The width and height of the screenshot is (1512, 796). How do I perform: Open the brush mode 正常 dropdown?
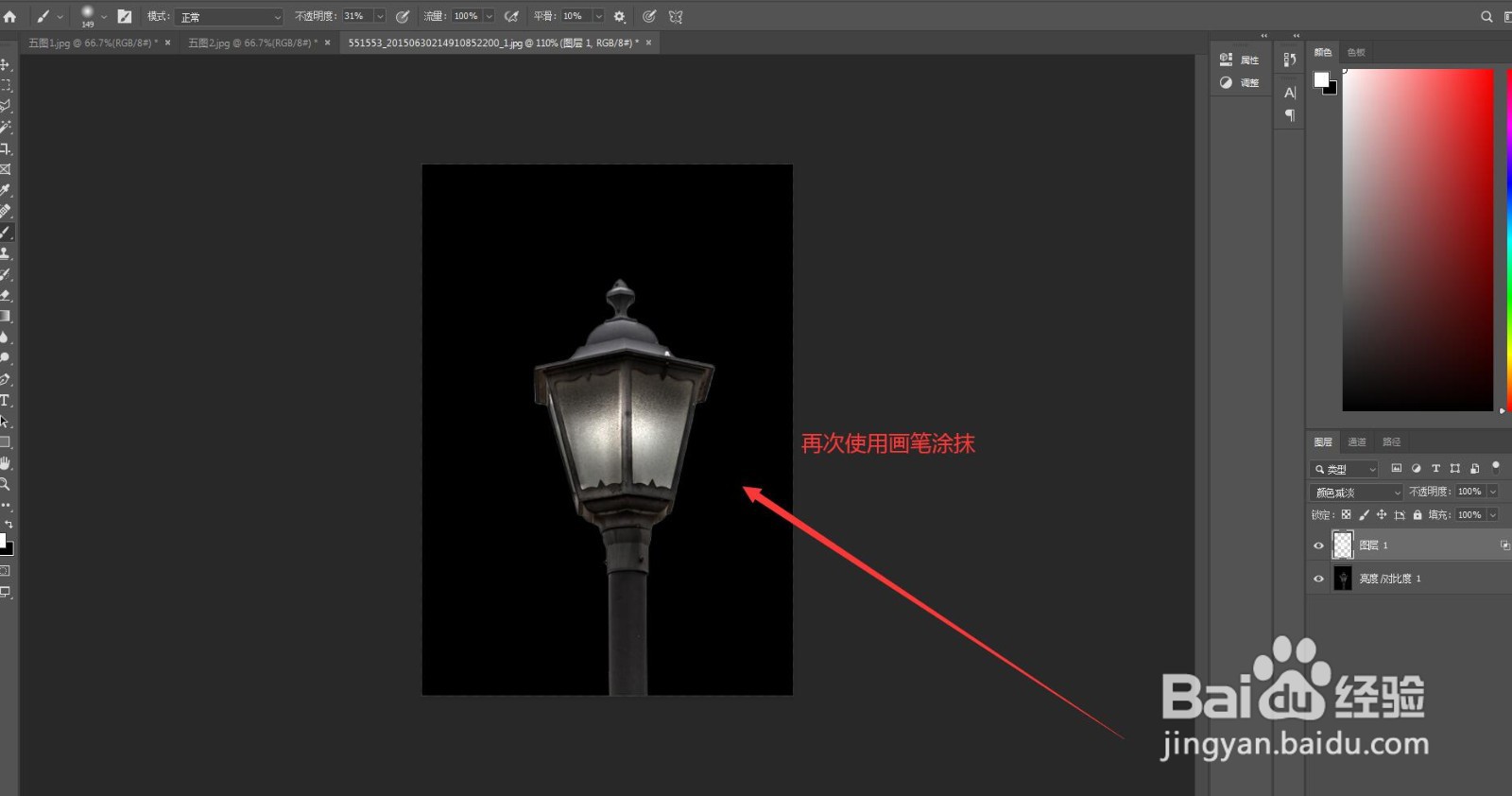pyautogui.click(x=230, y=17)
